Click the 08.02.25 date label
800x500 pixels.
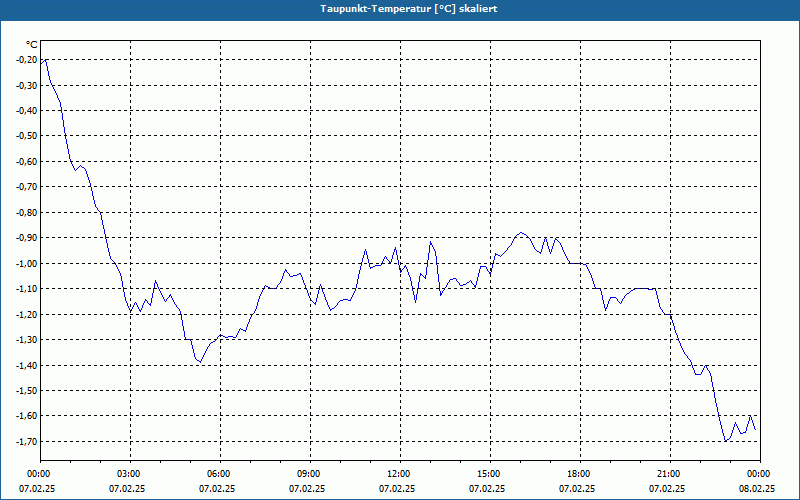click(x=757, y=488)
